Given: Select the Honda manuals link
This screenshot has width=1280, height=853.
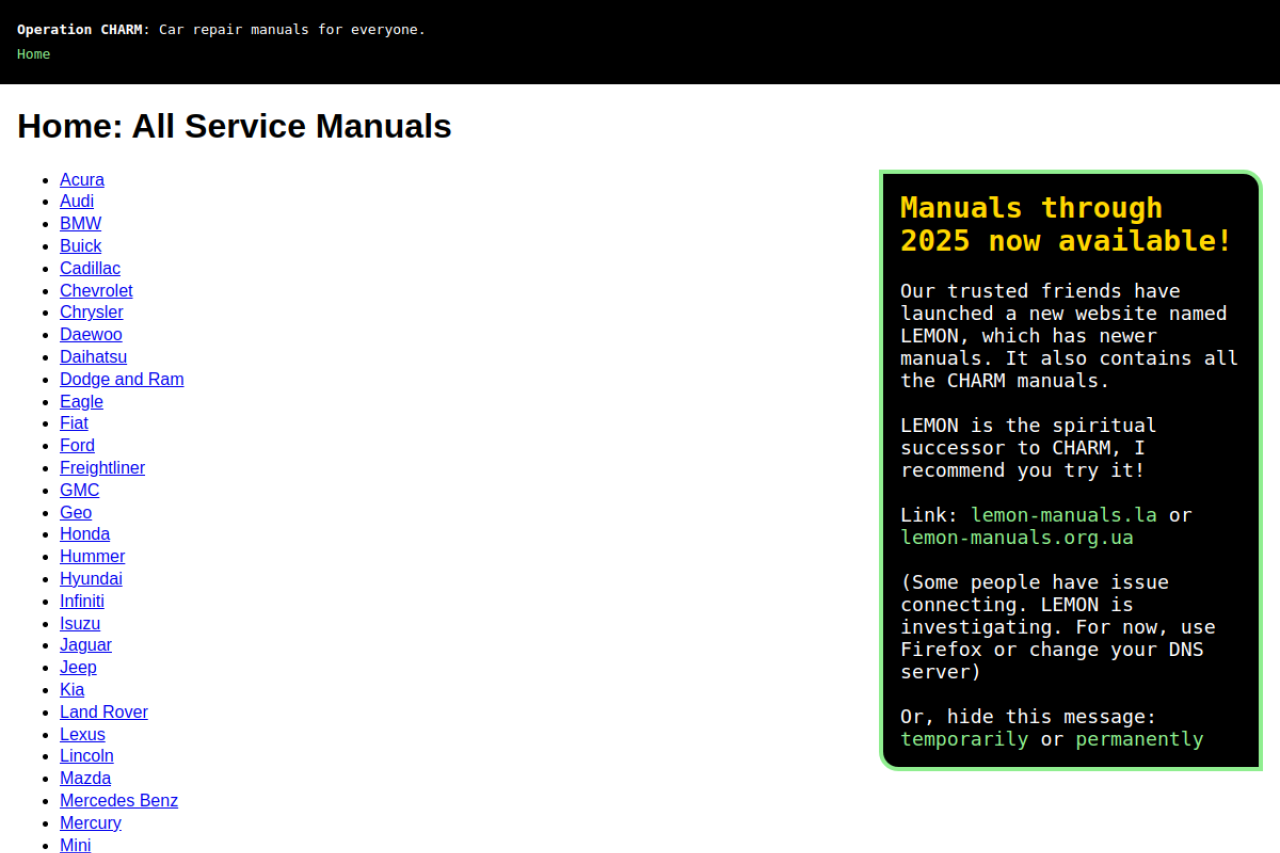Looking at the screenshot, I should pos(85,534).
